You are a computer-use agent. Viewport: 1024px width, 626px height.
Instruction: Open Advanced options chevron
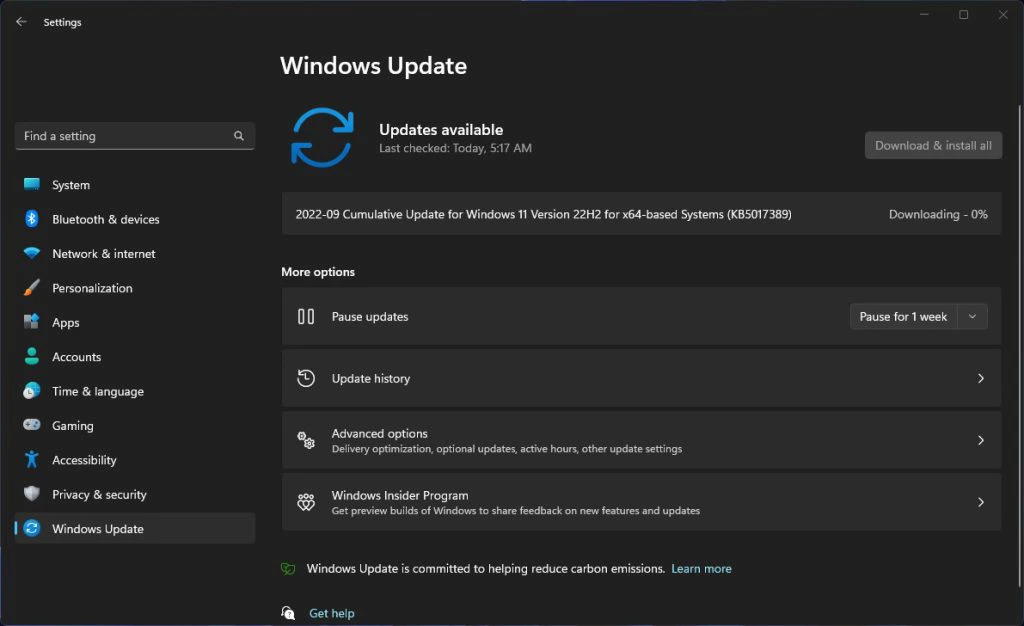pos(980,440)
